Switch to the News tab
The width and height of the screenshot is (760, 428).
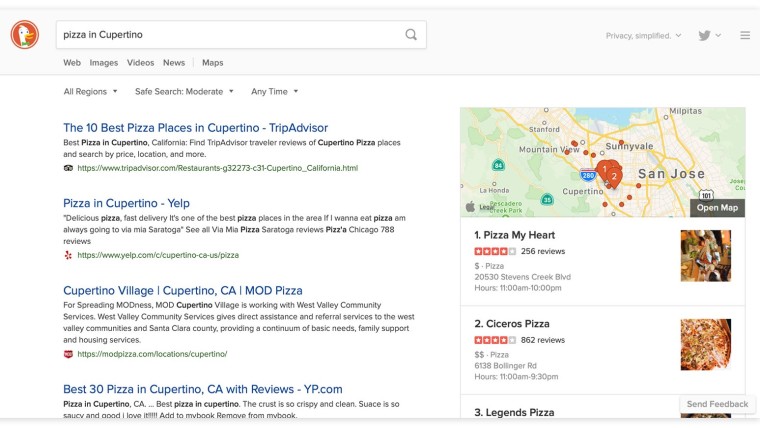[174, 63]
